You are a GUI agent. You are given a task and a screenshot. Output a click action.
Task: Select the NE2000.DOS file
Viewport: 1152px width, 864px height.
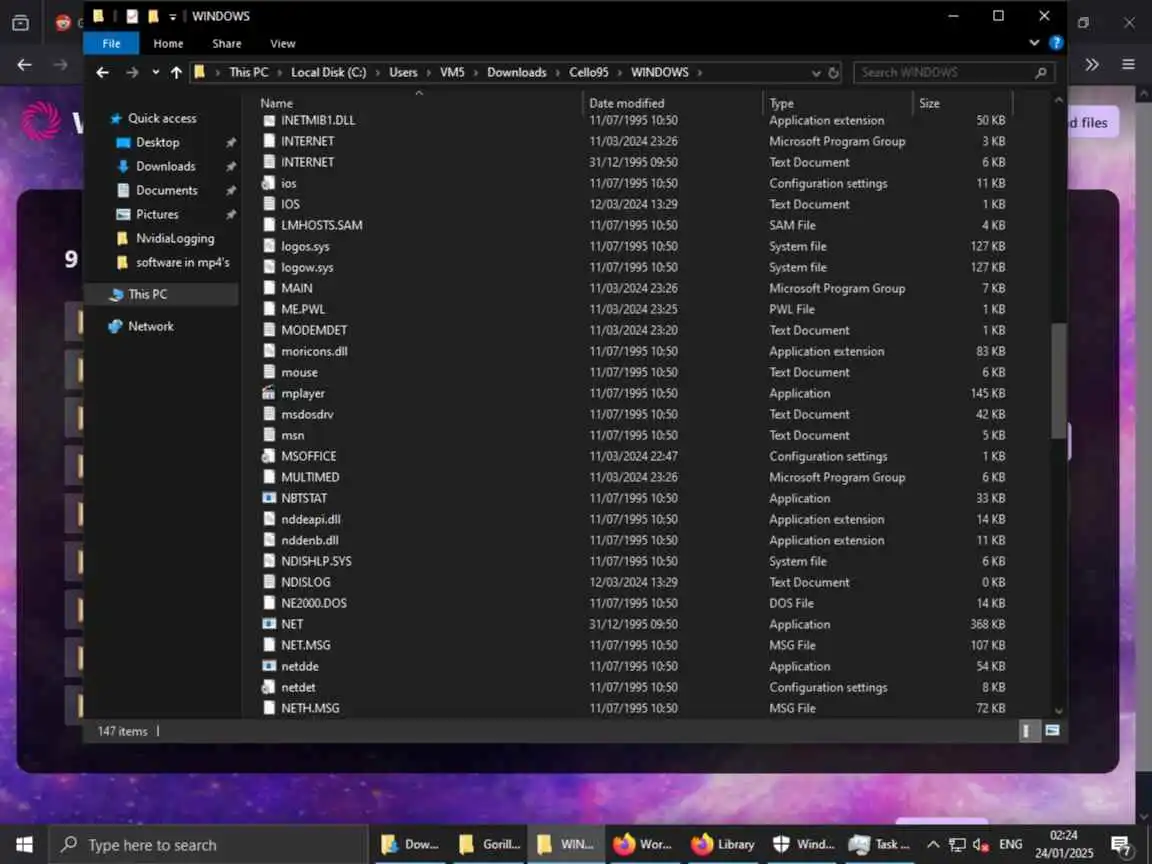point(314,603)
